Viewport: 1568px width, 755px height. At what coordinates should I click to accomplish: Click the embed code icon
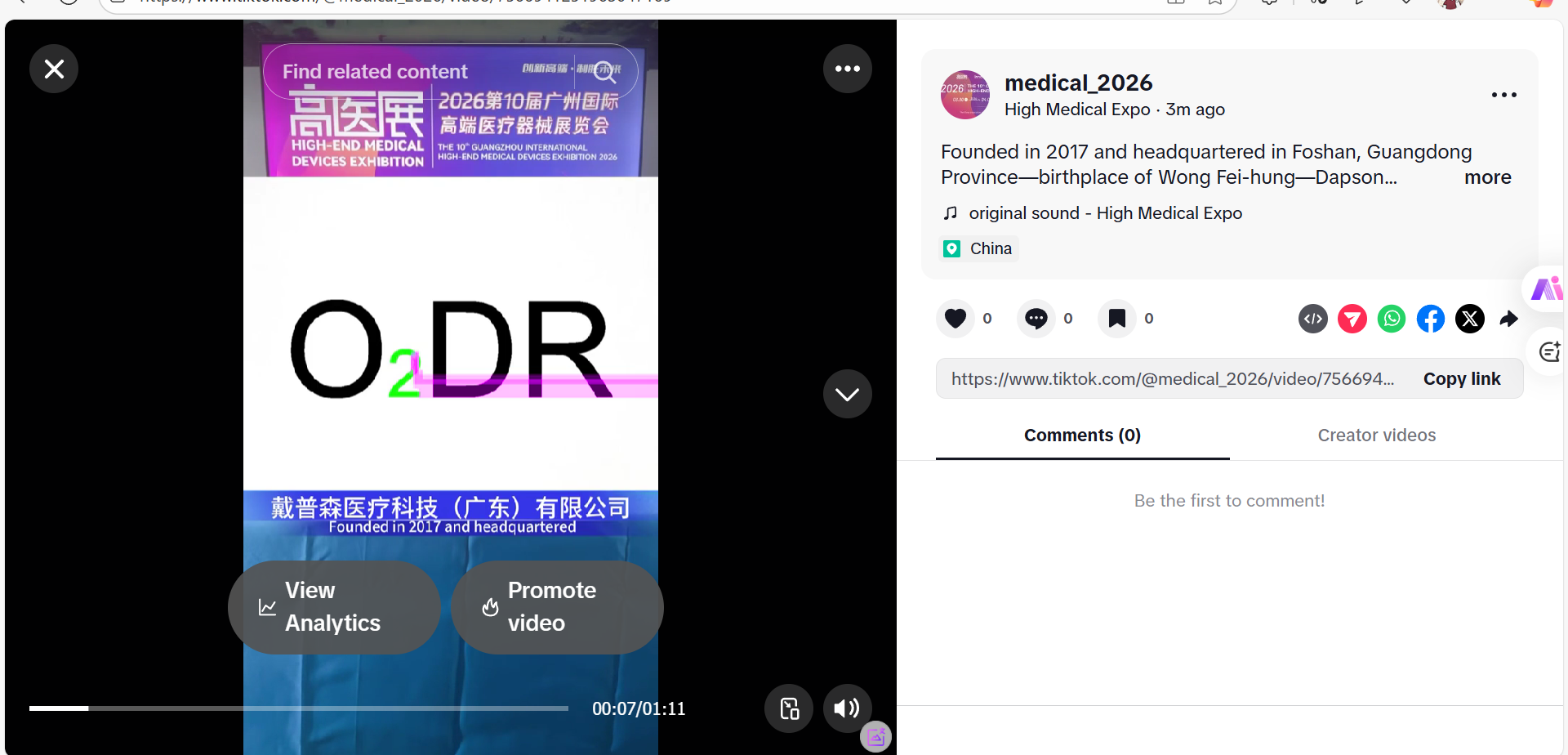(1312, 319)
